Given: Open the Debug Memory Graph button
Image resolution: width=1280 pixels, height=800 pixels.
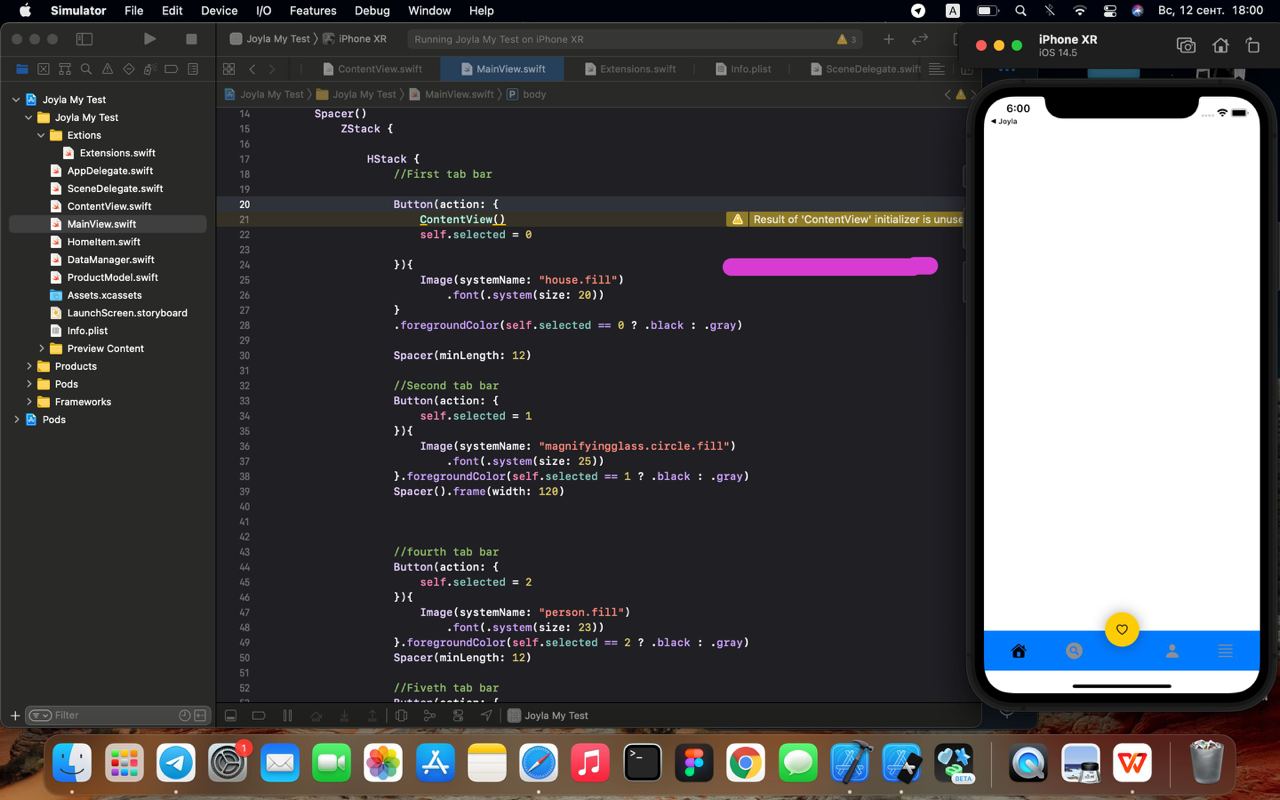Looking at the screenshot, I should [x=430, y=715].
